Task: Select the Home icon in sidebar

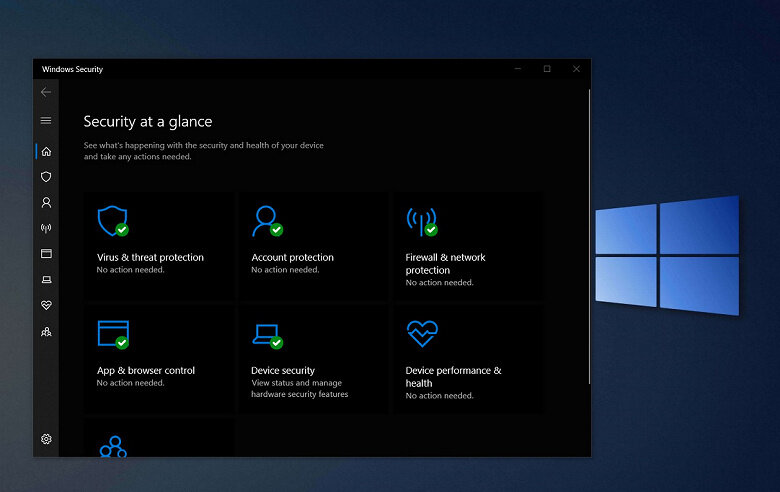Action: pyautogui.click(x=46, y=151)
